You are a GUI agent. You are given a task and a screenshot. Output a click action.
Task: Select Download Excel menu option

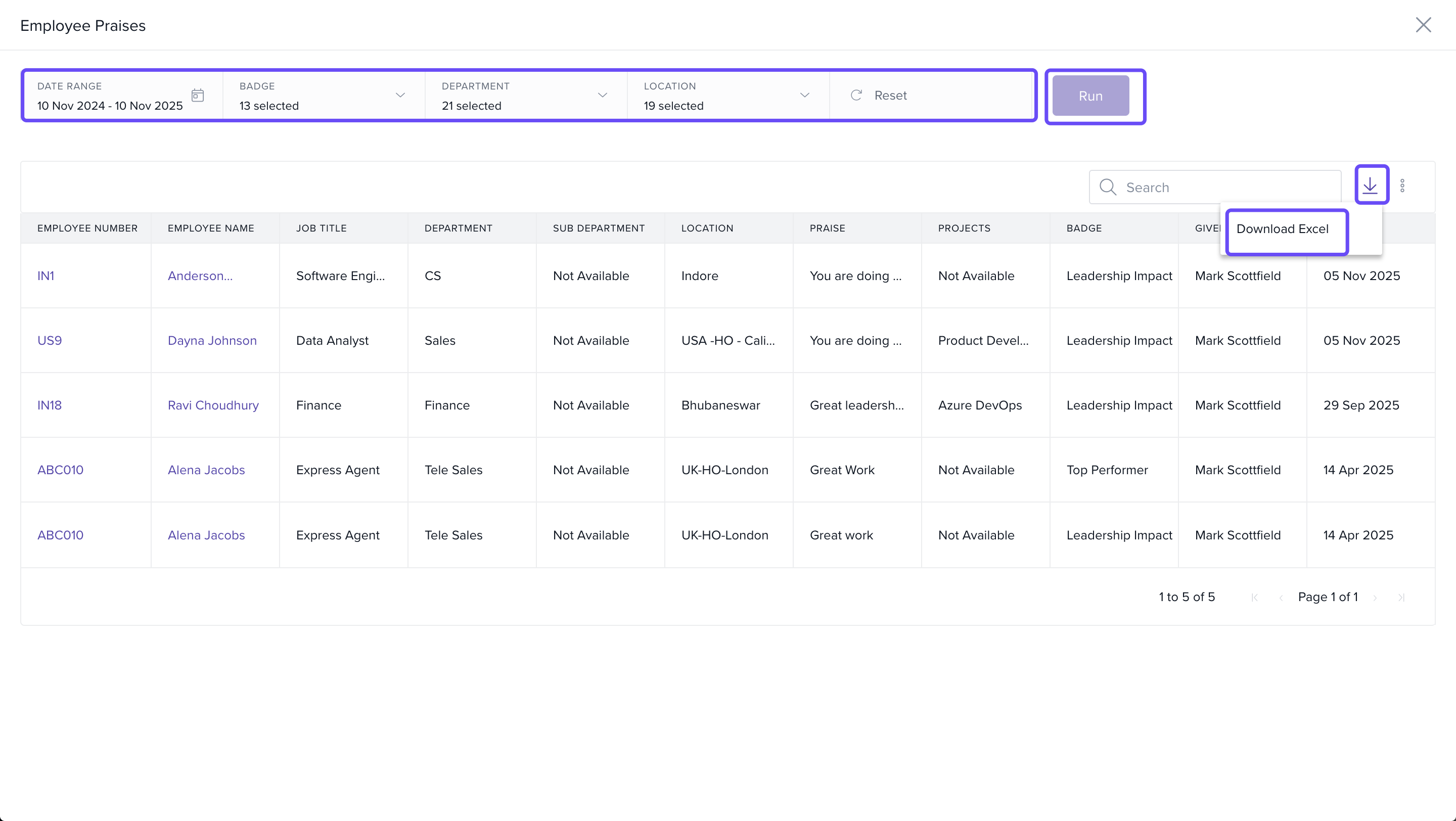coord(1282,229)
